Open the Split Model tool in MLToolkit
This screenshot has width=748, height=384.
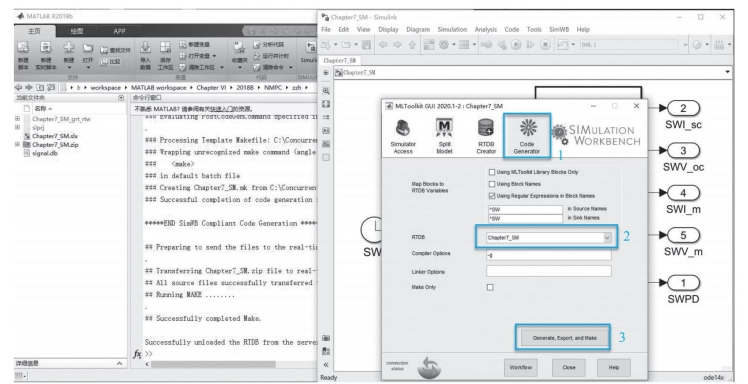pos(444,135)
